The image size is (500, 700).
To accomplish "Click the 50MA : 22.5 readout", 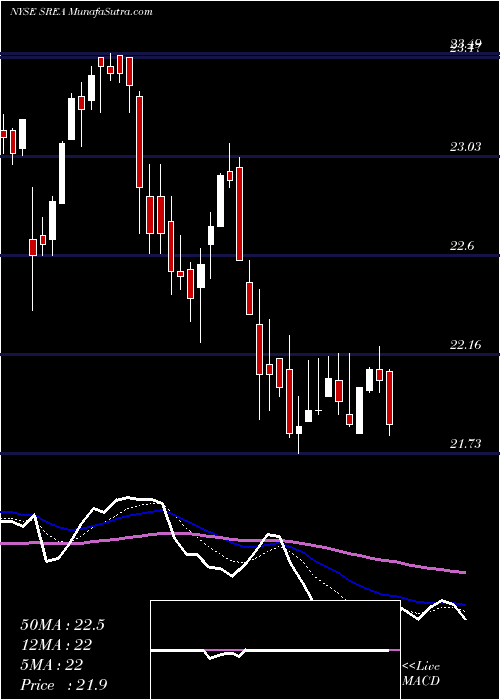I will pyautogui.click(x=62, y=625).
